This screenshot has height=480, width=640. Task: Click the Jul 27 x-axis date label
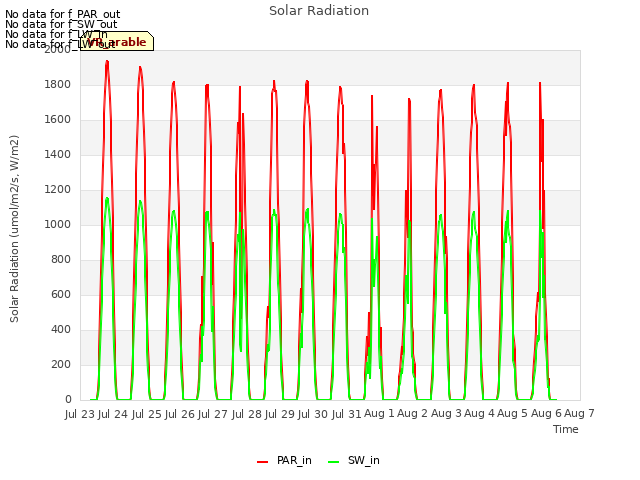coord(213,414)
